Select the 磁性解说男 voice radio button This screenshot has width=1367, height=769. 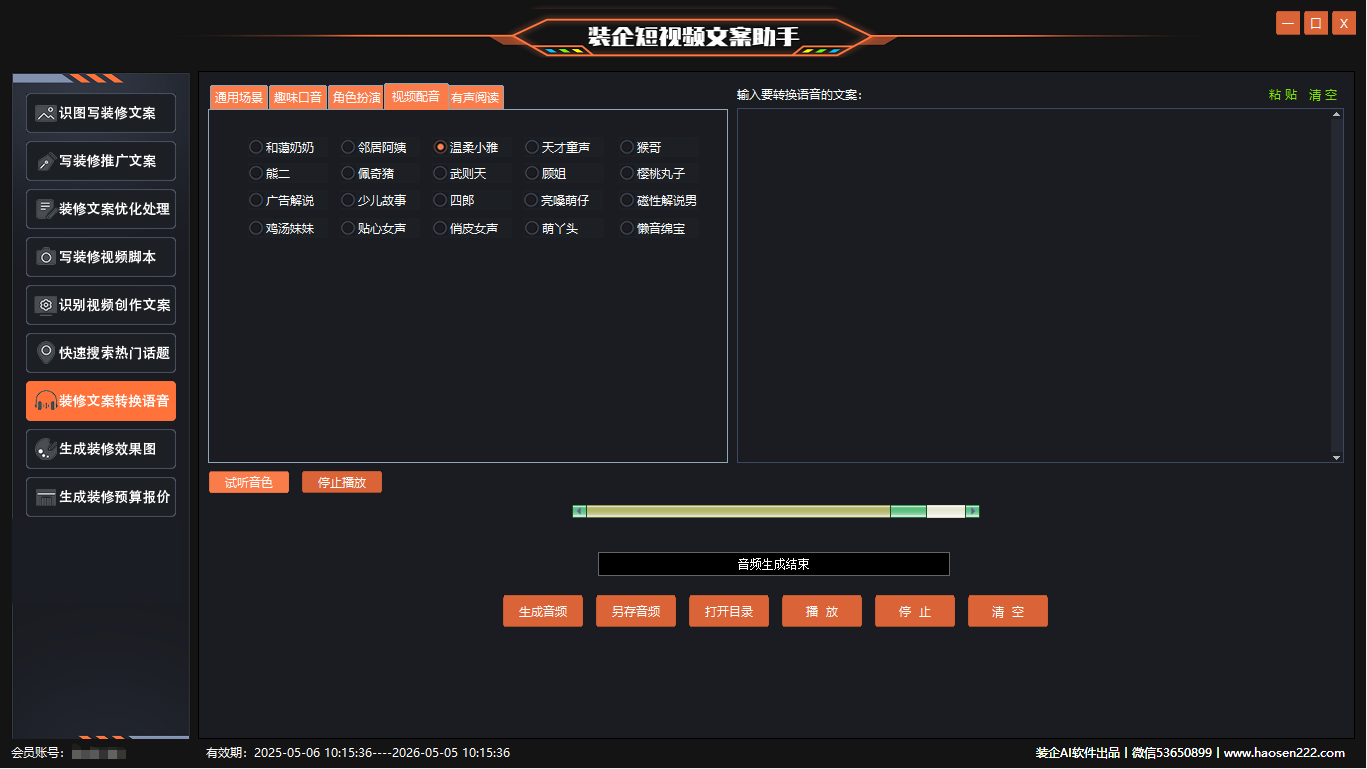click(627, 200)
